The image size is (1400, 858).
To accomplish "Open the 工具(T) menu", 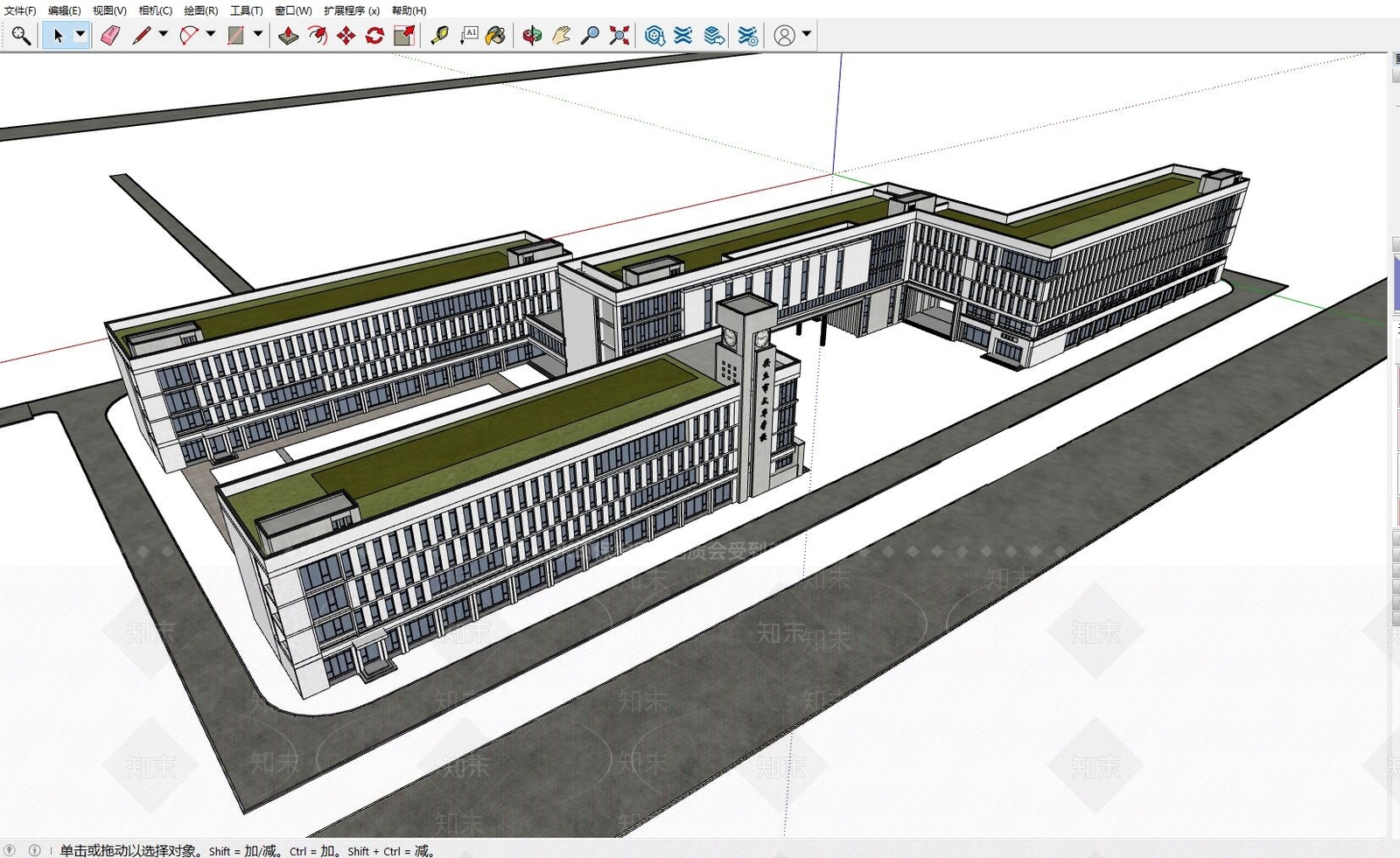I will [x=246, y=10].
